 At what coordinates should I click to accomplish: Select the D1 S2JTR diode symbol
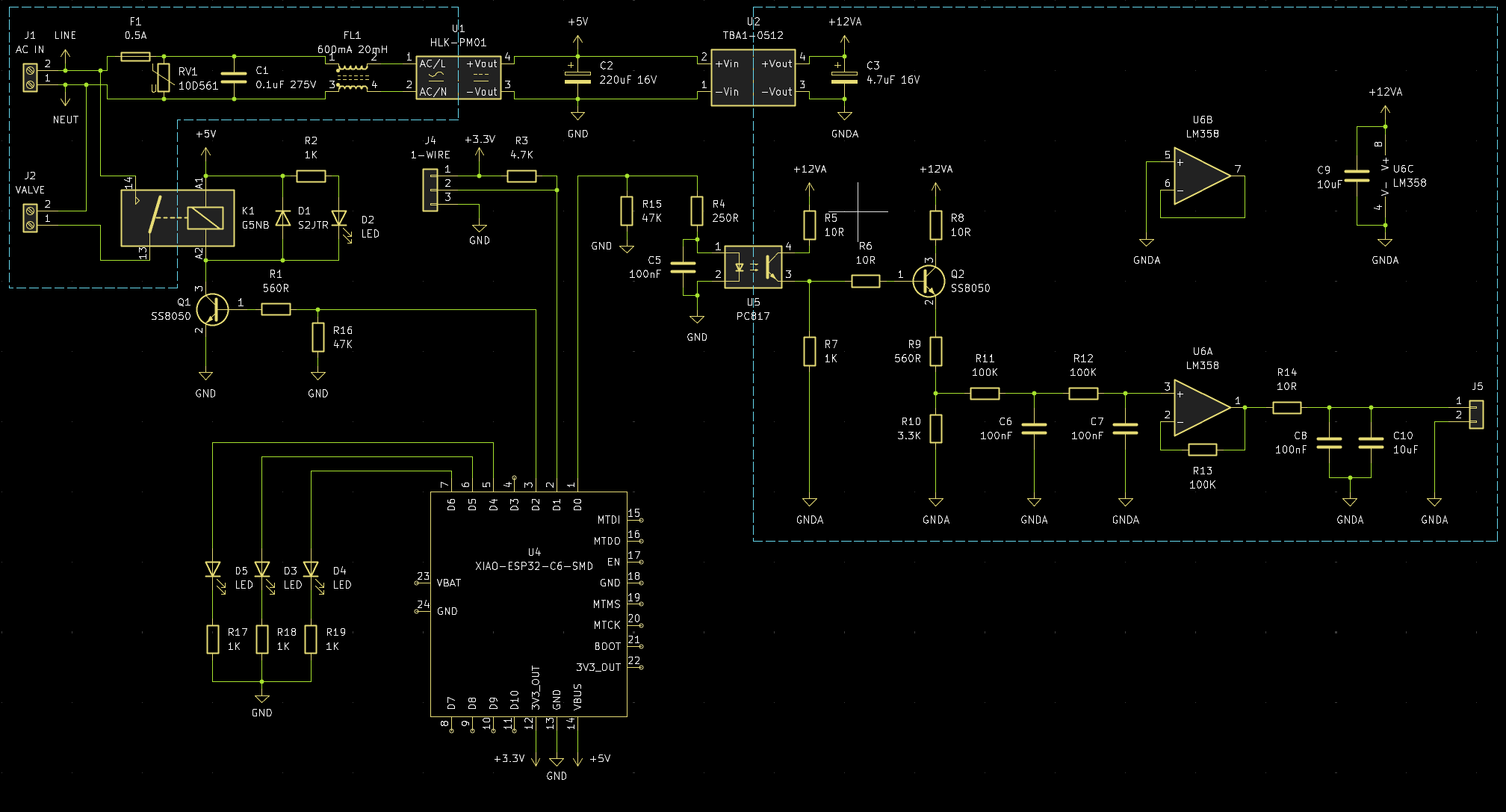click(283, 217)
